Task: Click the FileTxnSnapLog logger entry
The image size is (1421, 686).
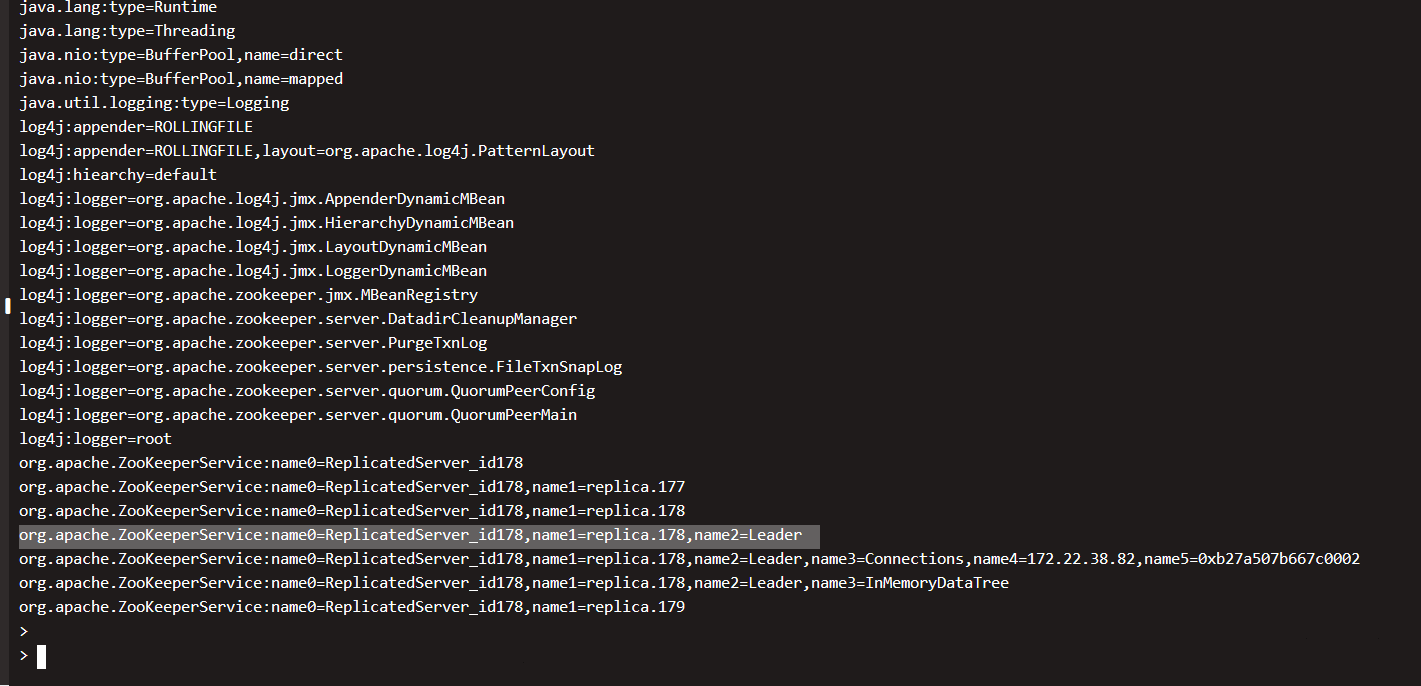Action: [x=320, y=367]
